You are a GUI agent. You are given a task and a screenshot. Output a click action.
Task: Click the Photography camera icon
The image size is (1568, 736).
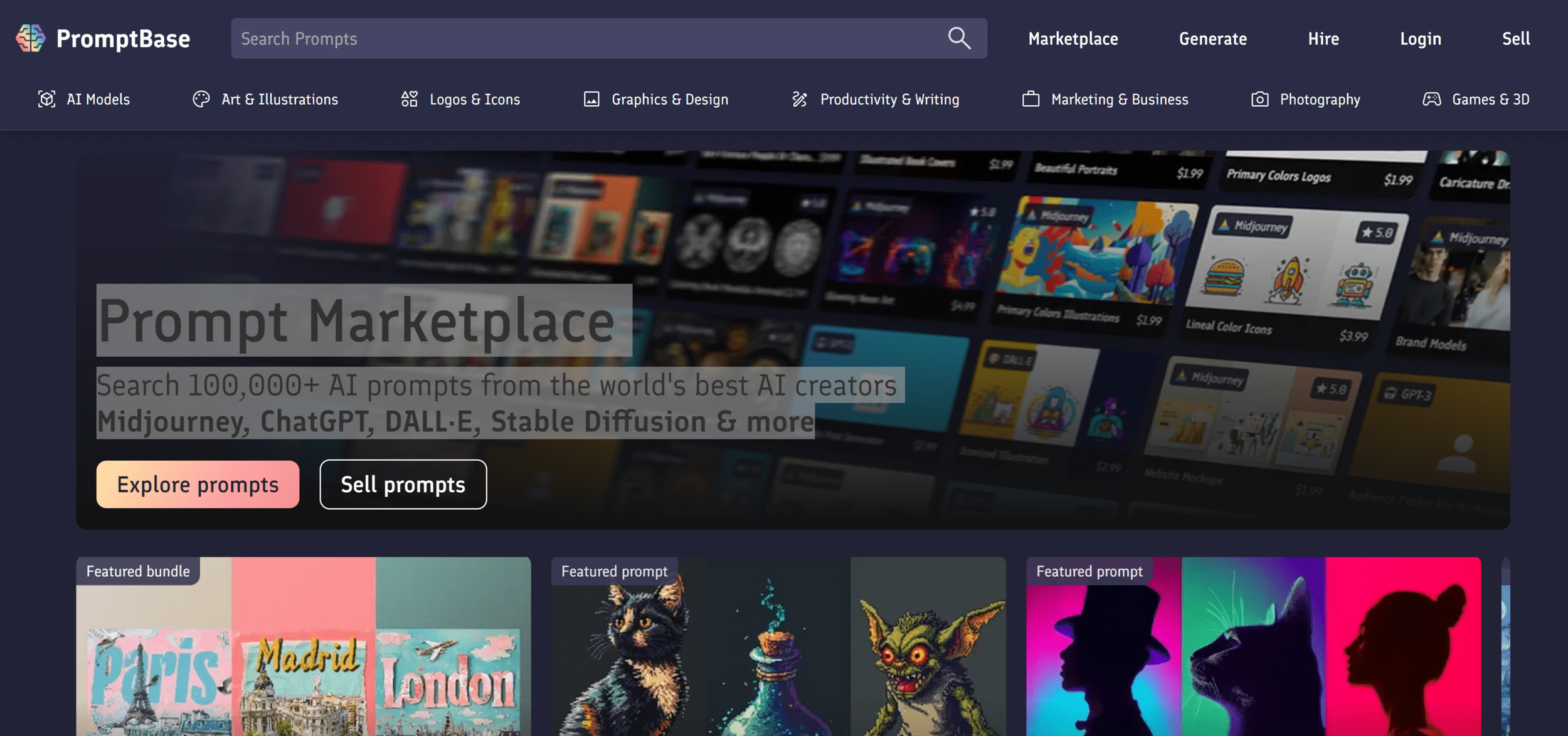coord(1259,99)
